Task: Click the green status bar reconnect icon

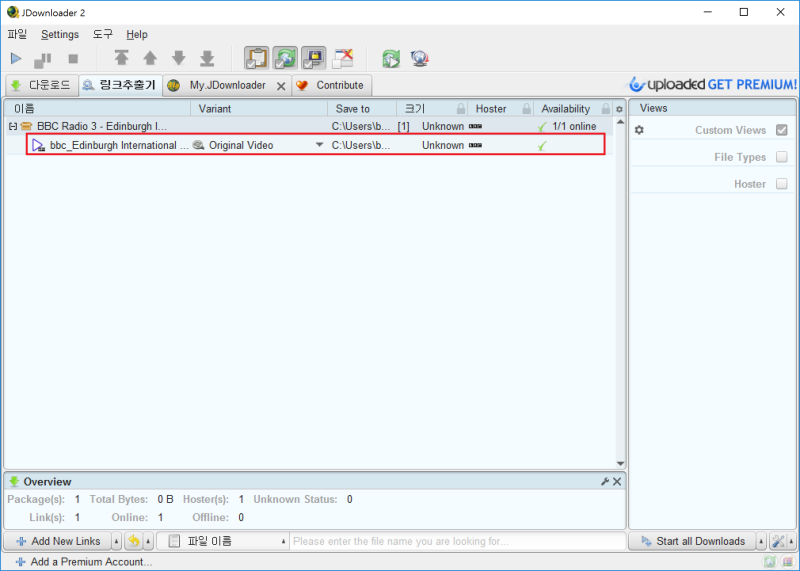Action: 769,562
